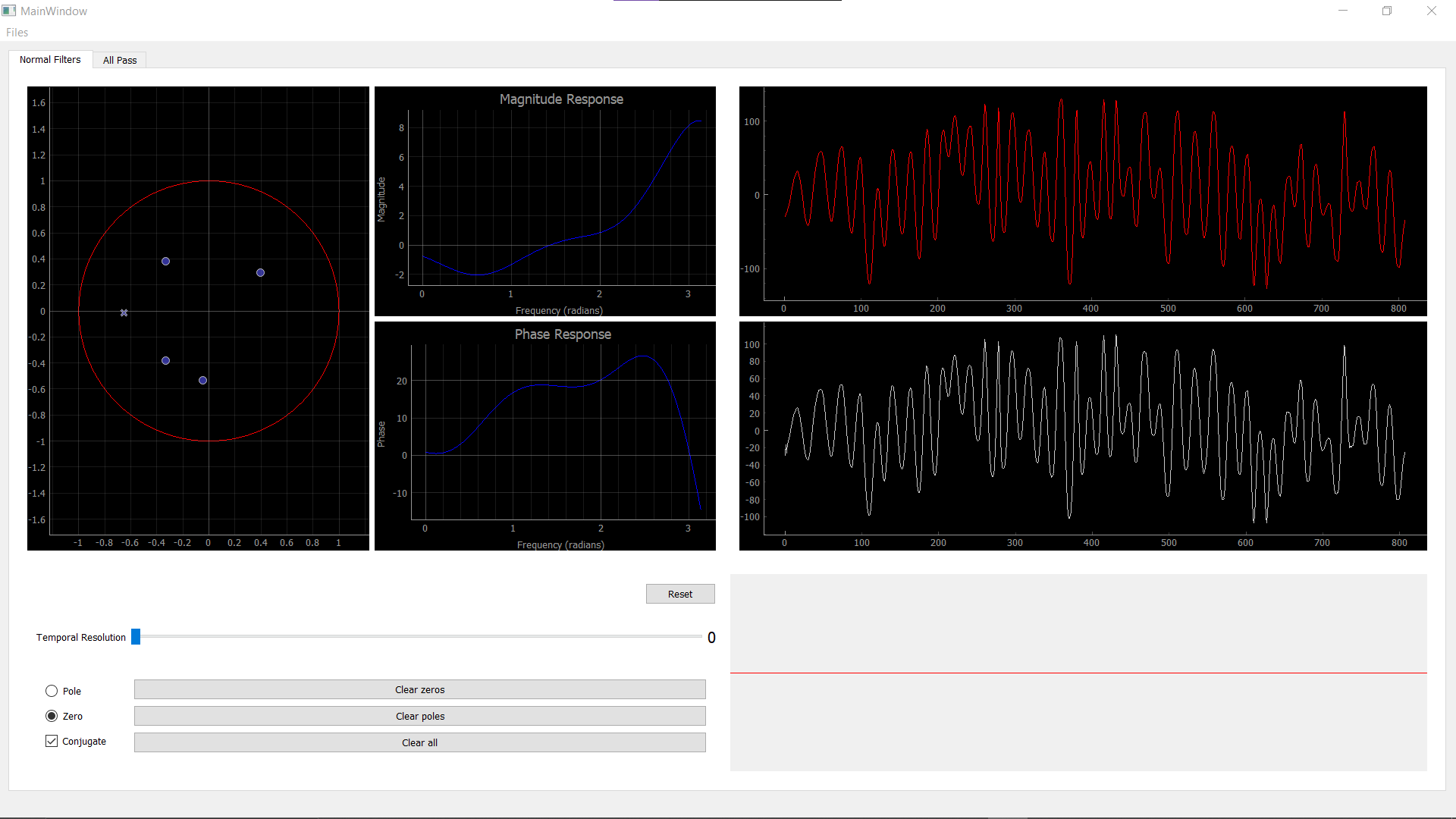Click the MainWindow app icon in title bar
The width and height of the screenshot is (1456, 819).
(x=9, y=11)
